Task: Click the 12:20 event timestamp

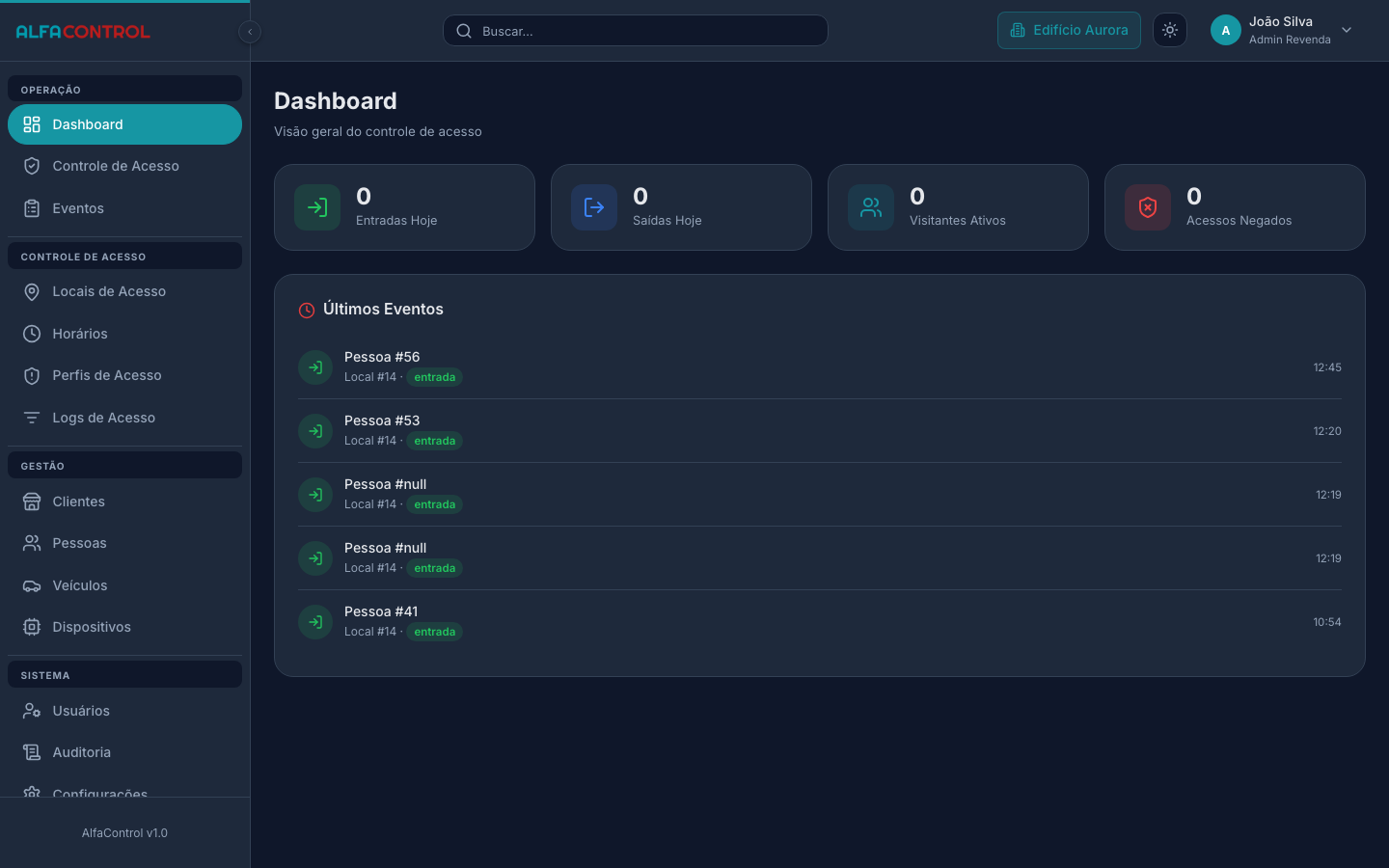Action: tap(1327, 431)
